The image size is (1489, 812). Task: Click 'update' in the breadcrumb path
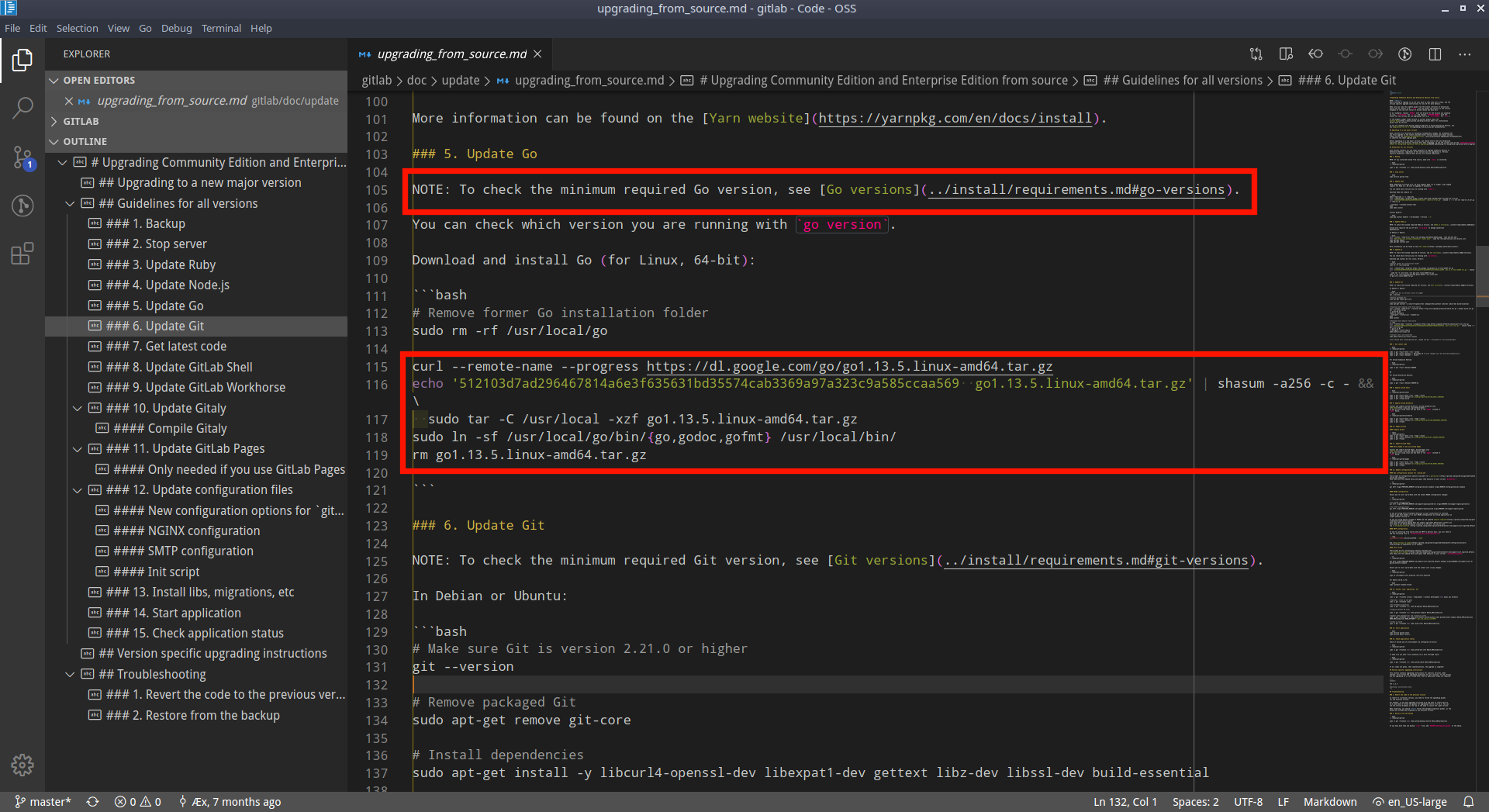(x=461, y=81)
